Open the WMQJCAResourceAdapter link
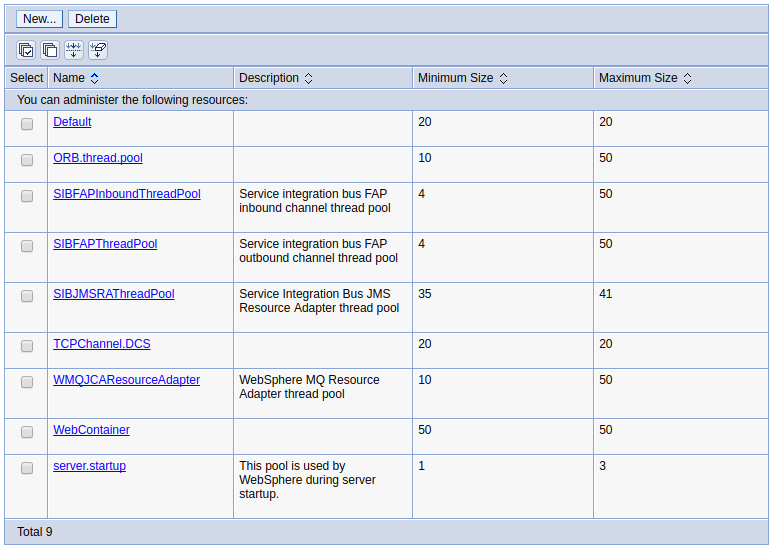 pyautogui.click(x=126, y=380)
